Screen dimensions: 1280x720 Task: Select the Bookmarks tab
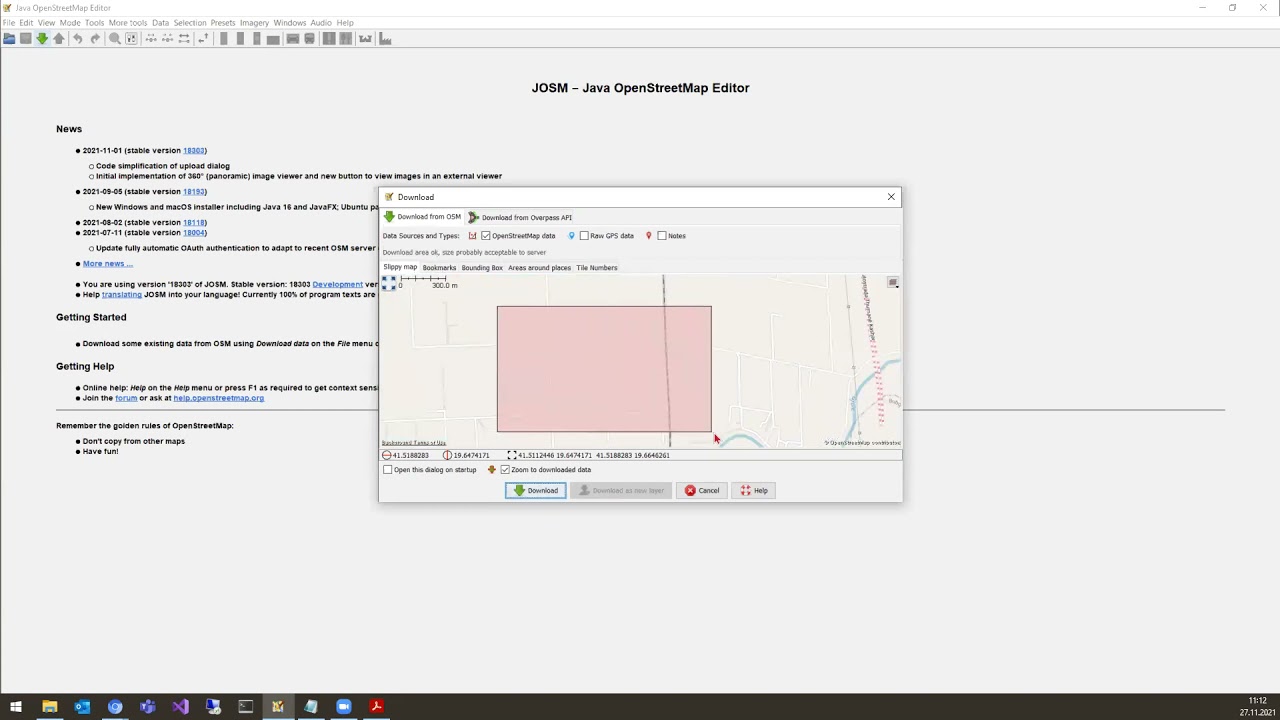[x=439, y=268]
